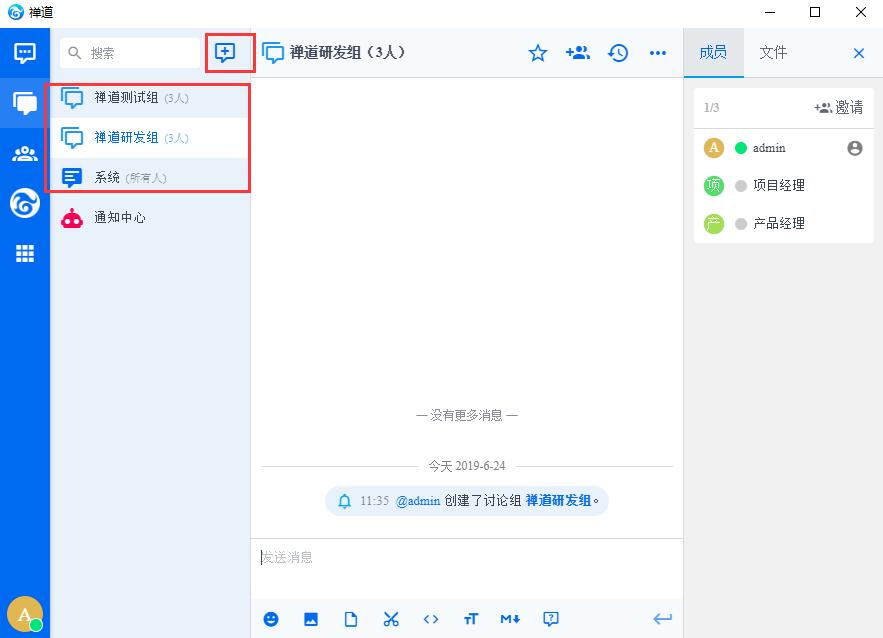Click the 邀请 invite button

pos(839,108)
